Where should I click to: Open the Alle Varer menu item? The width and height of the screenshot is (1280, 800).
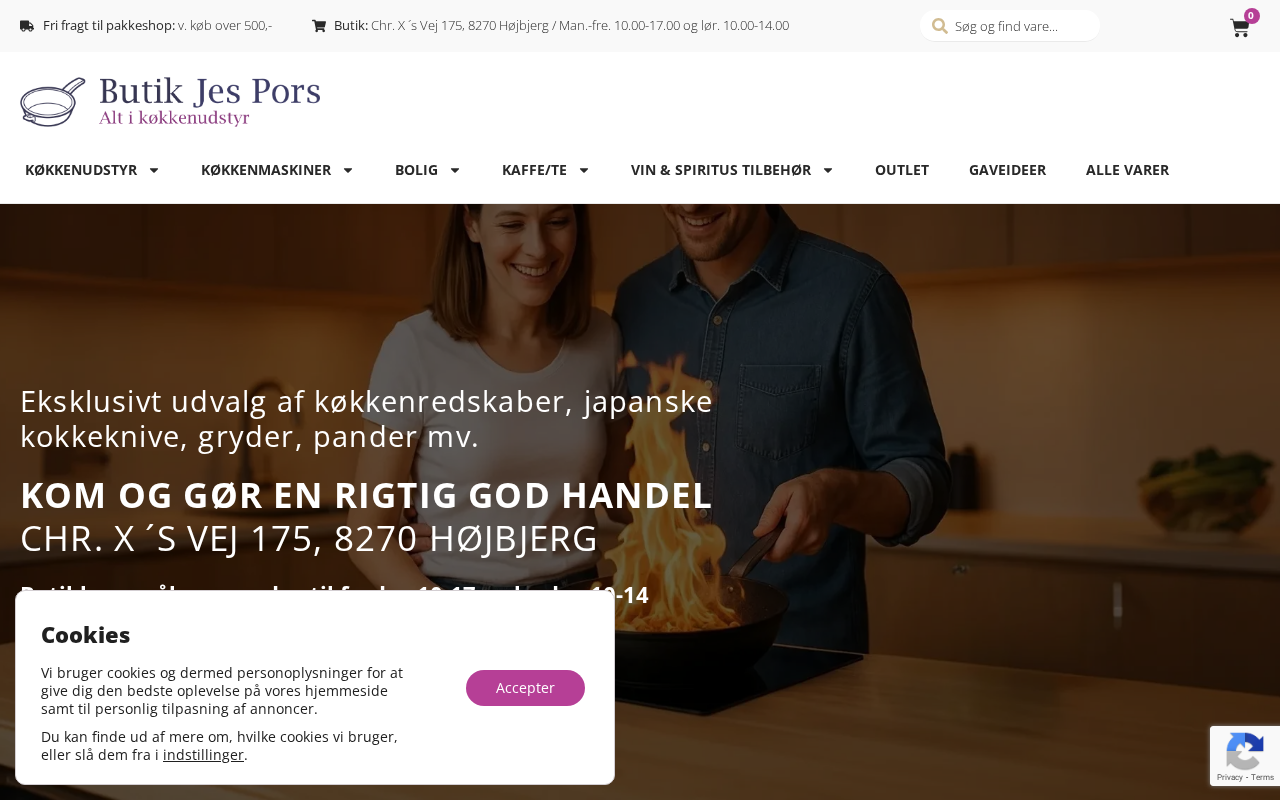tap(1127, 170)
